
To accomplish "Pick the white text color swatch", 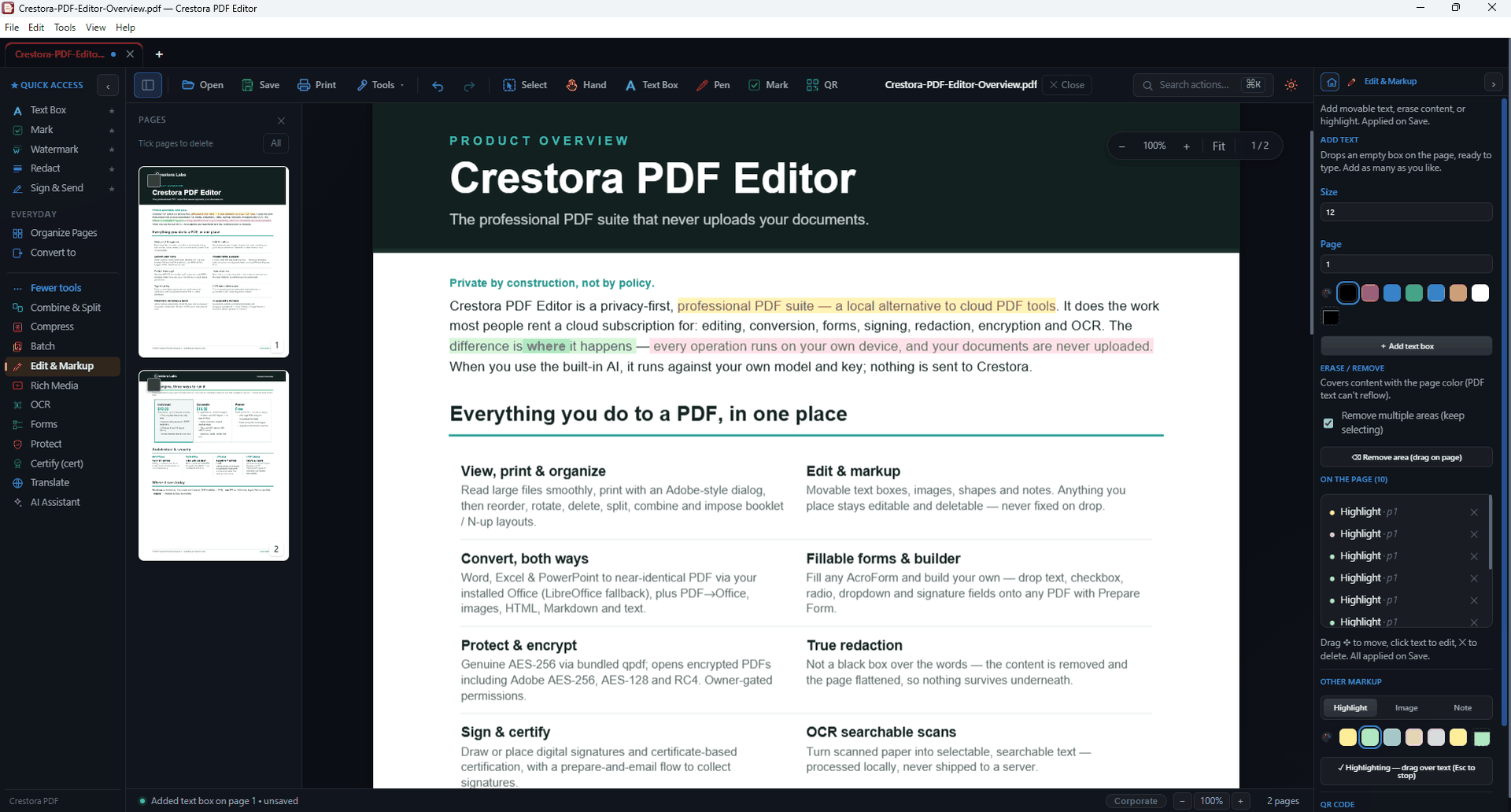I will coord(1480,293).
